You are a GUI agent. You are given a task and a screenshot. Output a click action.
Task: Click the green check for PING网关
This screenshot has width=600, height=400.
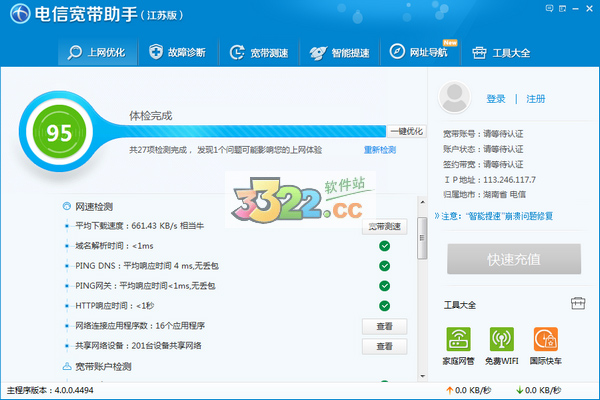(385, 286)
